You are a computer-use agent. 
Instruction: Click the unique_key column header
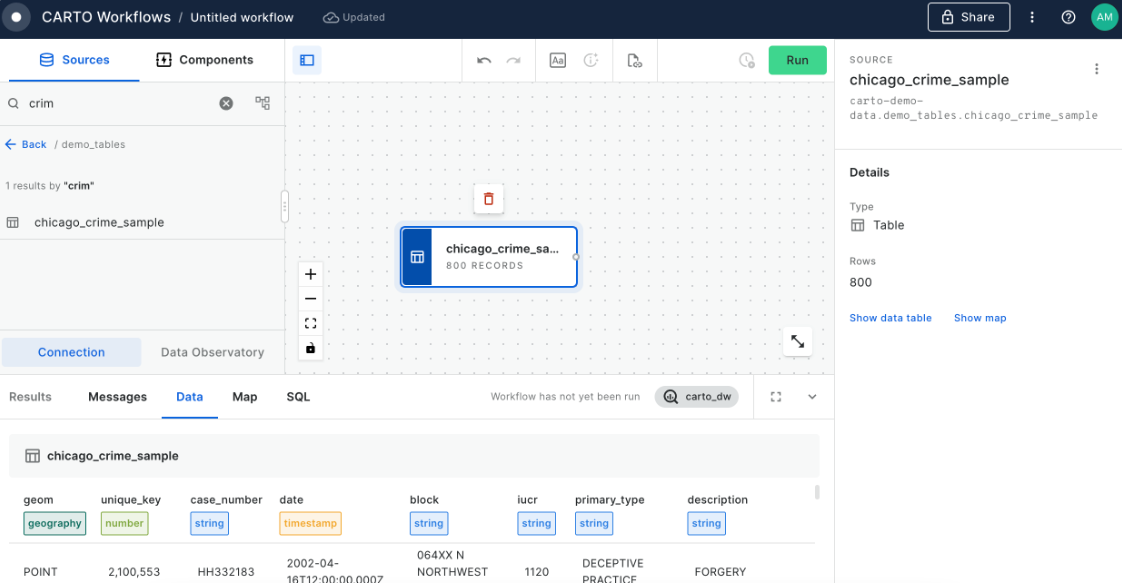[x=131, y=499]
